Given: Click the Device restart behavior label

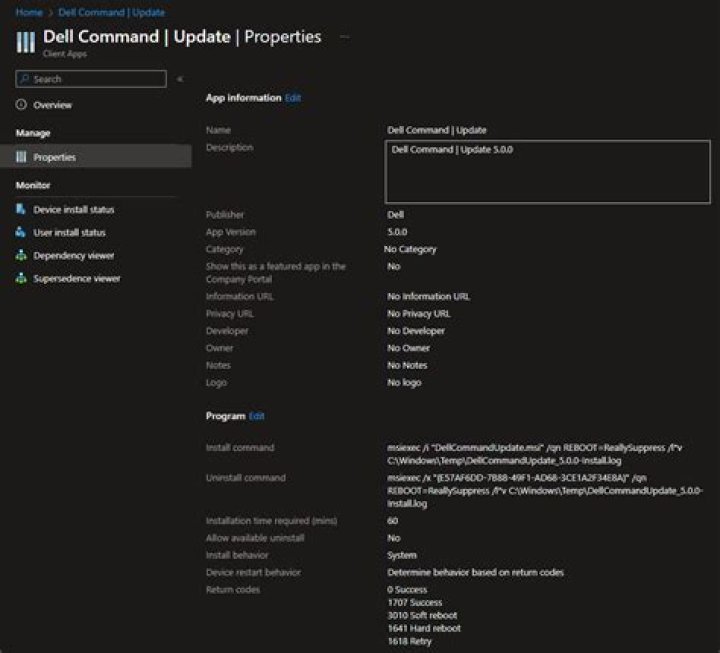Looking at the screenshot, I should coord(253,573).
